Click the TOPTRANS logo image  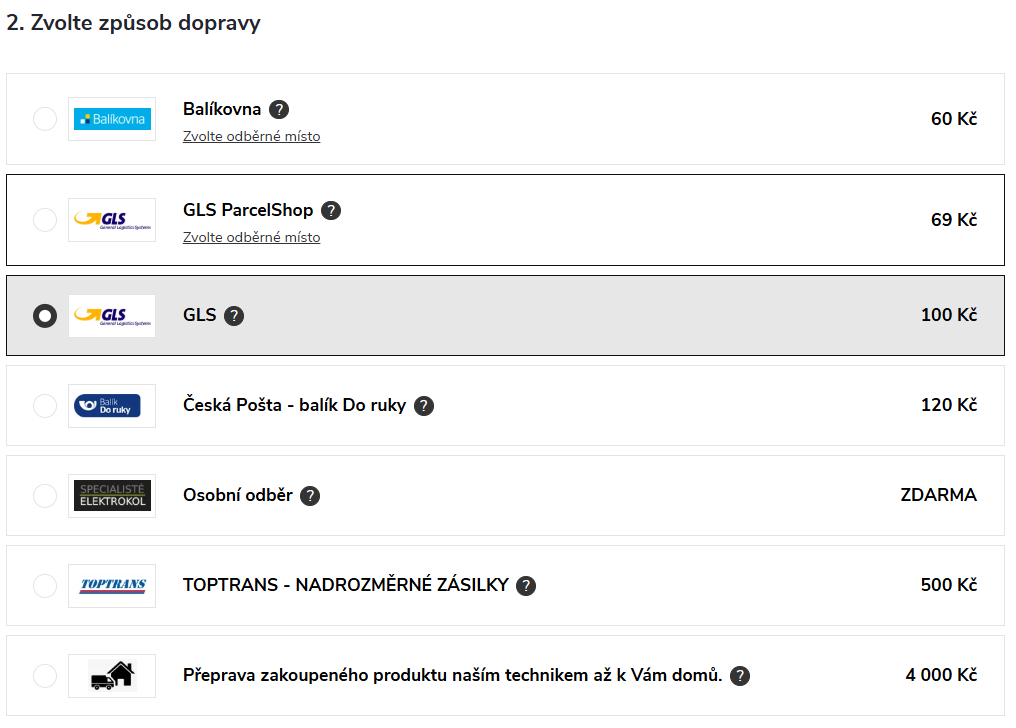pos(112,586)
